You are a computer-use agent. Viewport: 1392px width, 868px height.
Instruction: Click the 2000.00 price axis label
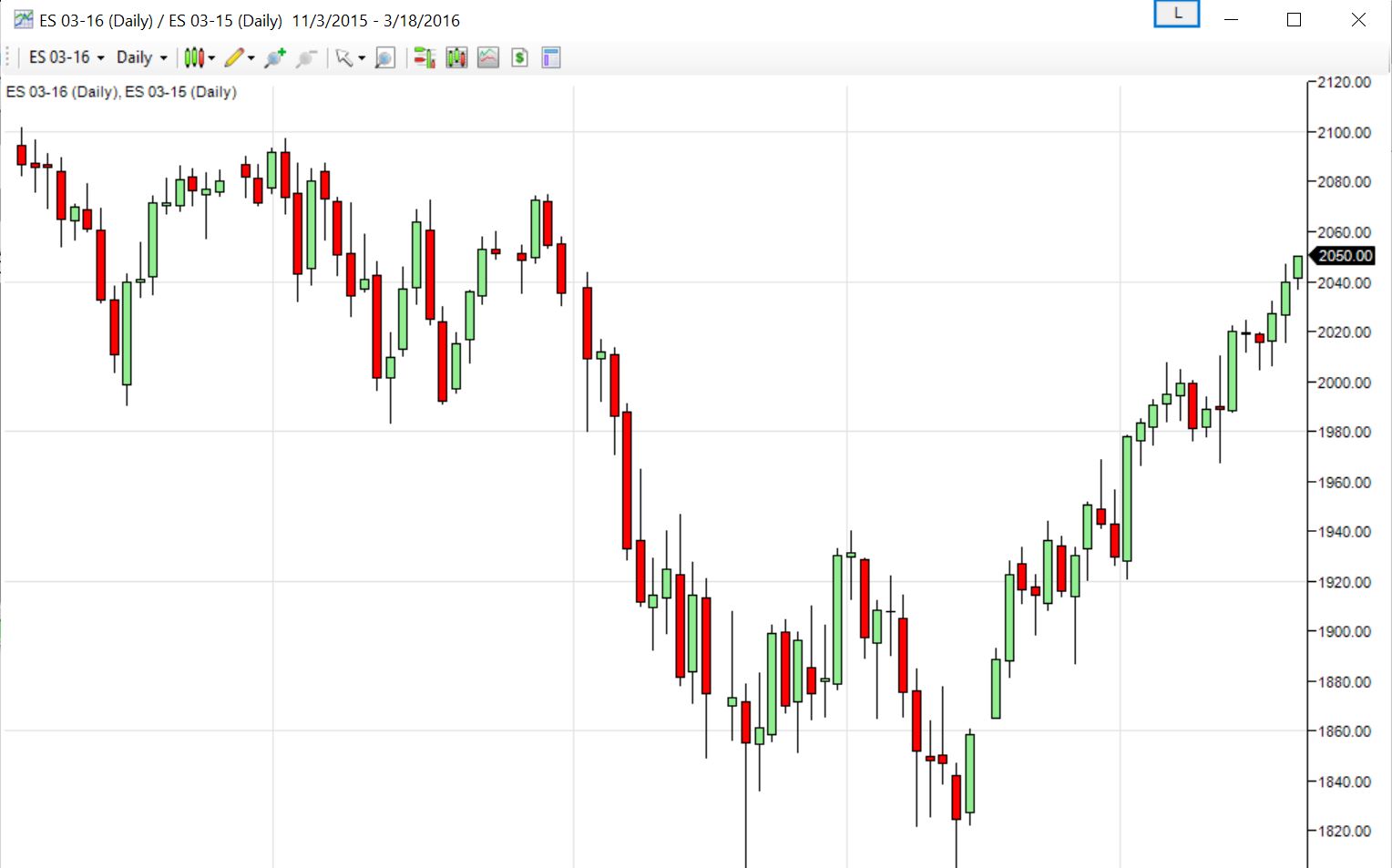pyautogui.click(x=1344, y=383)
